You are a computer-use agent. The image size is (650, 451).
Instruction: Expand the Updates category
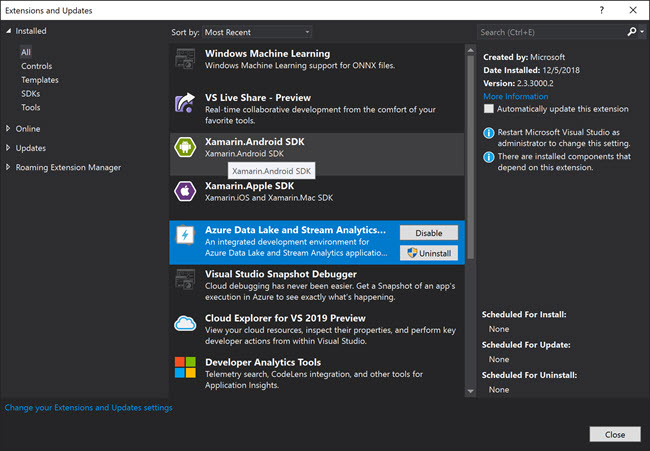[8, 148]
